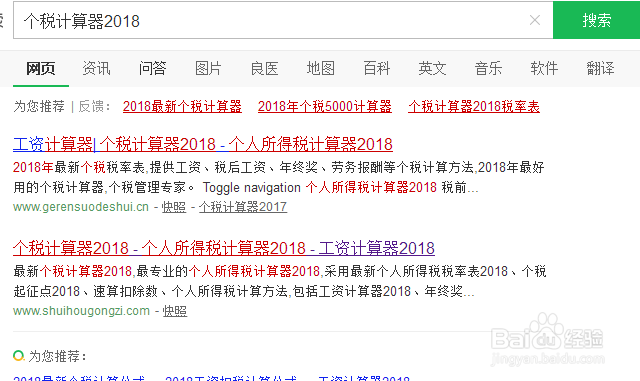Screen dimensions: 640x381
Task: Click the green 搜索 search button
Action: coord(596,20)
